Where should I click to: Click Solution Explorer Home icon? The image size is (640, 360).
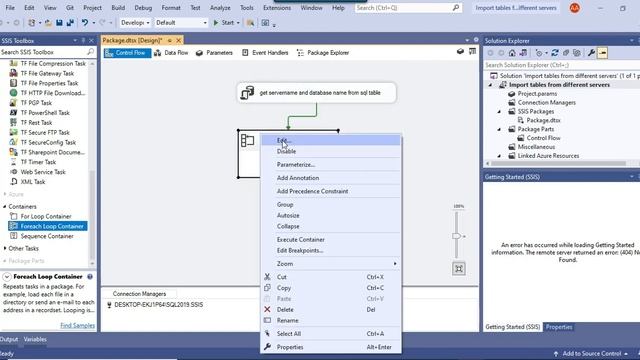click(x=512, y=53)
